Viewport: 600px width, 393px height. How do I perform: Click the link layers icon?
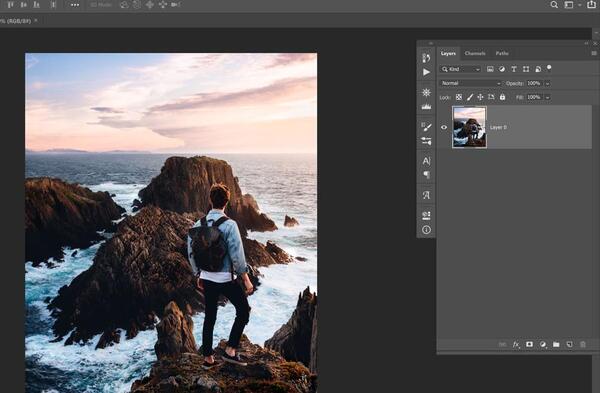point(502,344)
